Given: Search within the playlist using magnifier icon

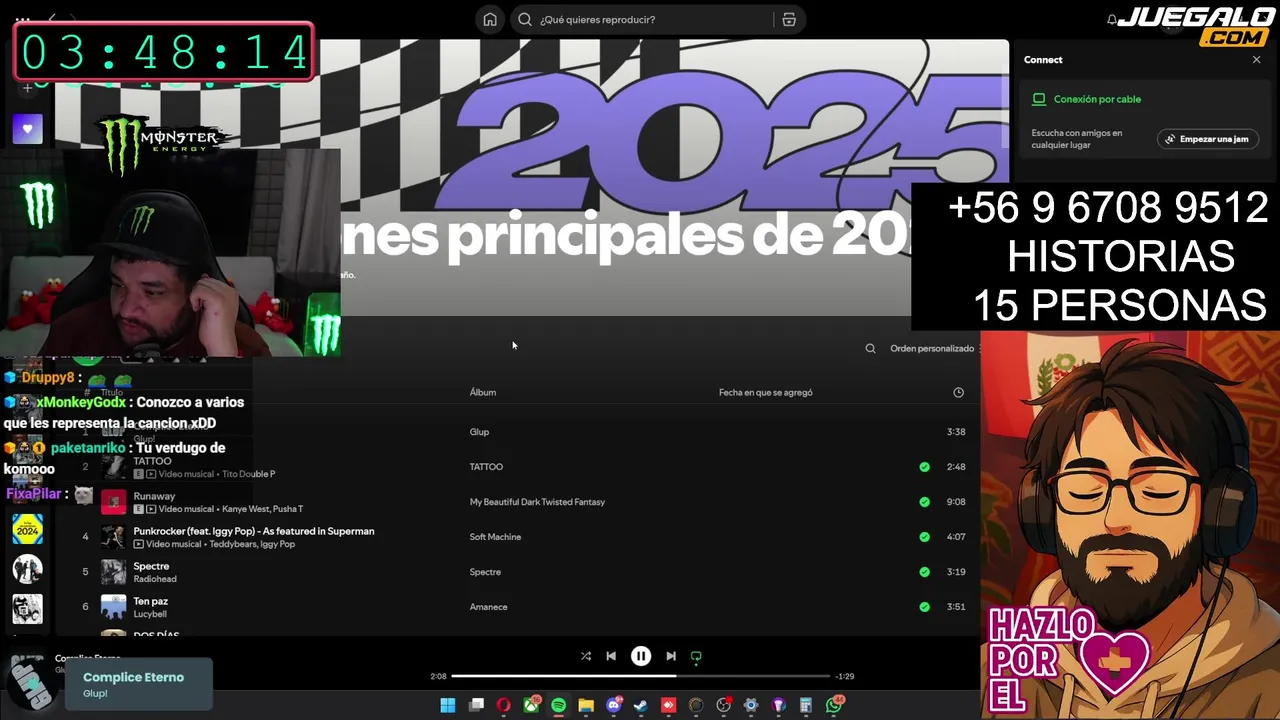Looking at the screenshot, I should [x=870, y=349].
